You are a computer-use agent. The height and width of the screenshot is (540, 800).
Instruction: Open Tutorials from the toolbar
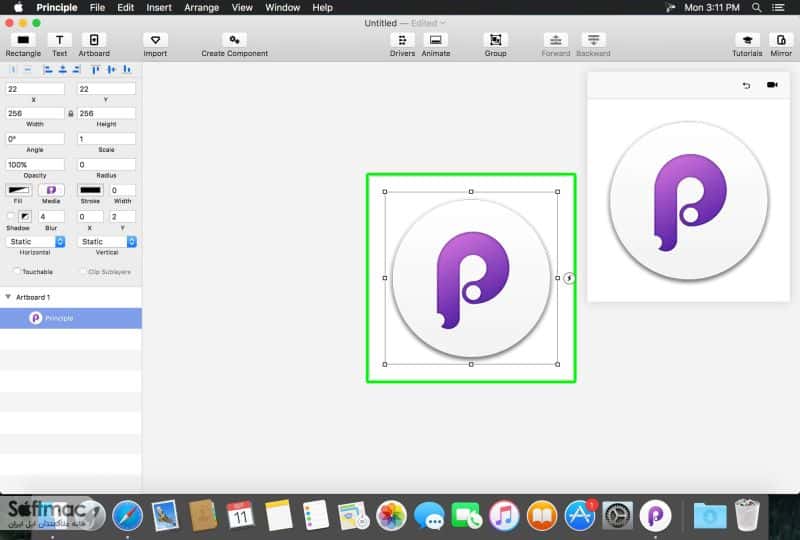(x=747, y=40)
